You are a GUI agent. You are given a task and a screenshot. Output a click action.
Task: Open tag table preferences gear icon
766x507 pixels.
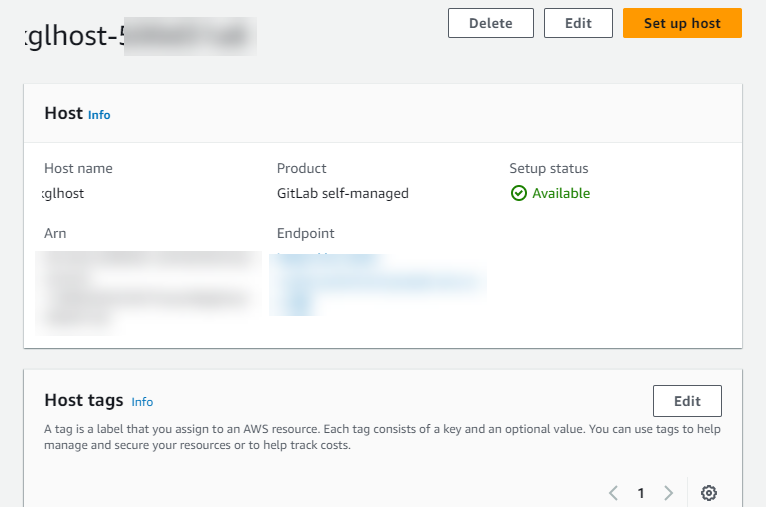(x=709, y=493)
